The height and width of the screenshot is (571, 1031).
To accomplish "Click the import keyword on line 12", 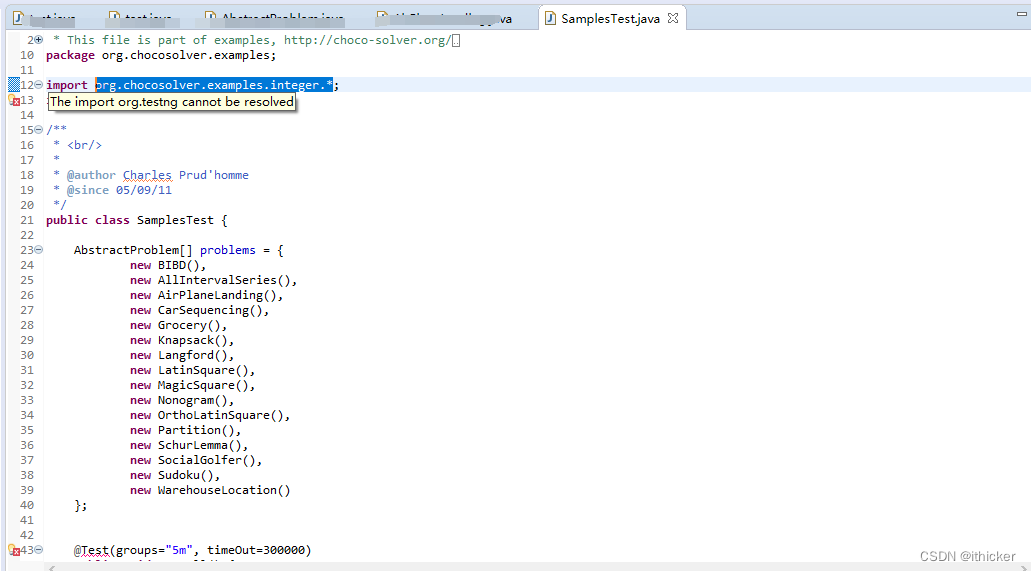I will pyautogui.click(x=66, y=85).
